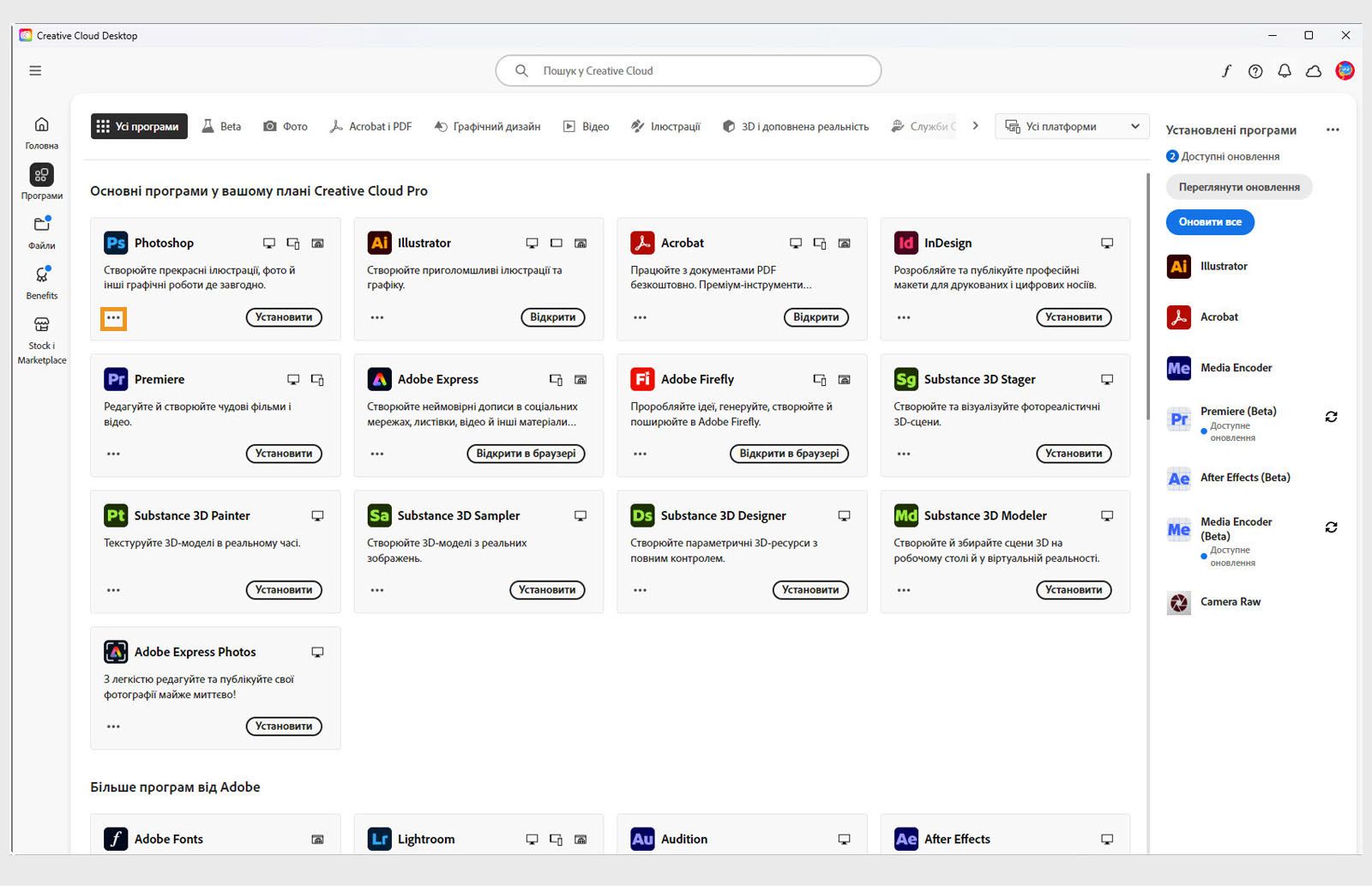Click Camera Raw icon in installed list
1372x886 pixels.
(1179, 603)
